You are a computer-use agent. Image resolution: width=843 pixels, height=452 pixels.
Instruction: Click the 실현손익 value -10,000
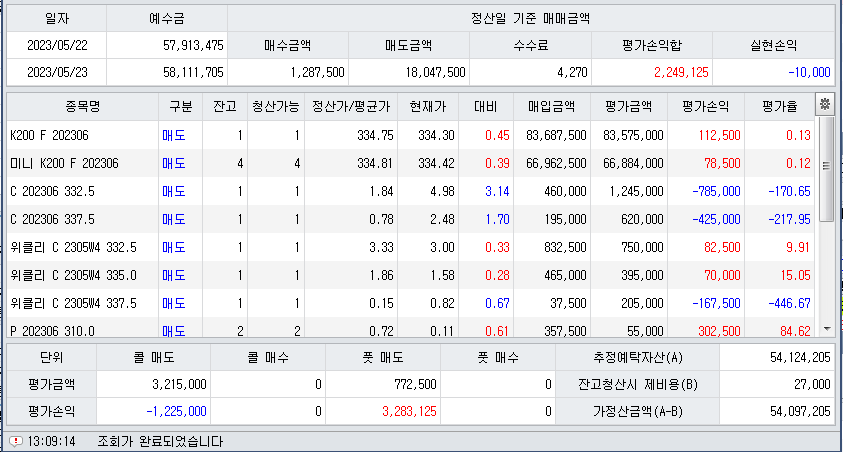point(809,72)
